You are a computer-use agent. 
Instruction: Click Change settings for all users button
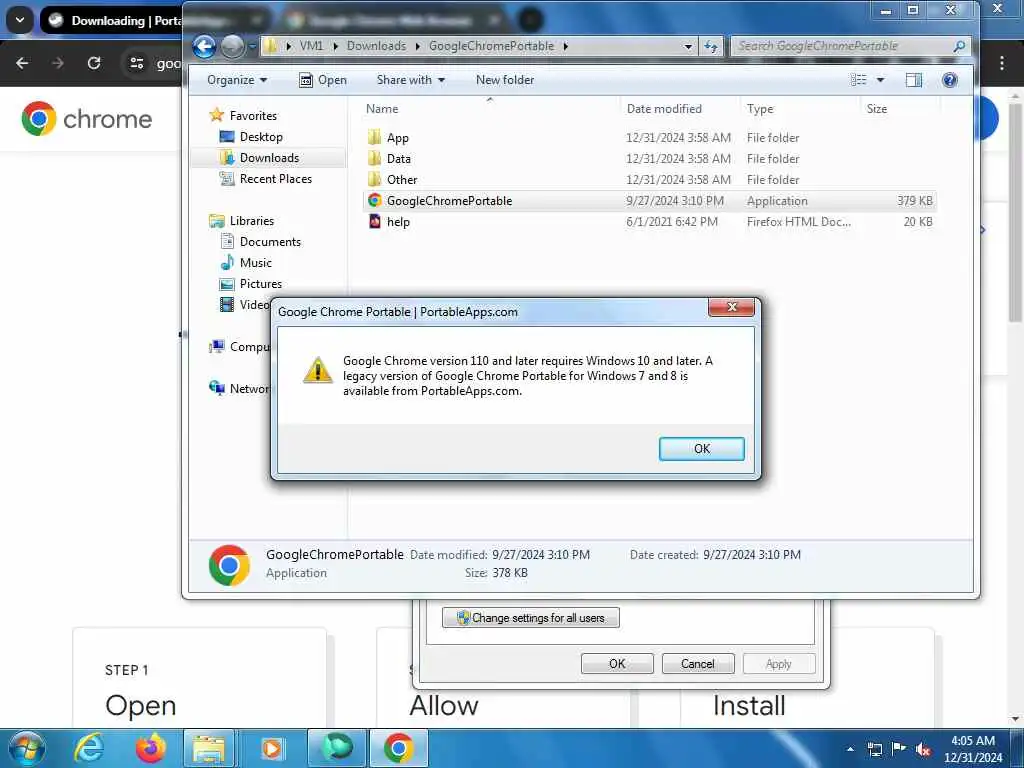click(x=530, y=618)
